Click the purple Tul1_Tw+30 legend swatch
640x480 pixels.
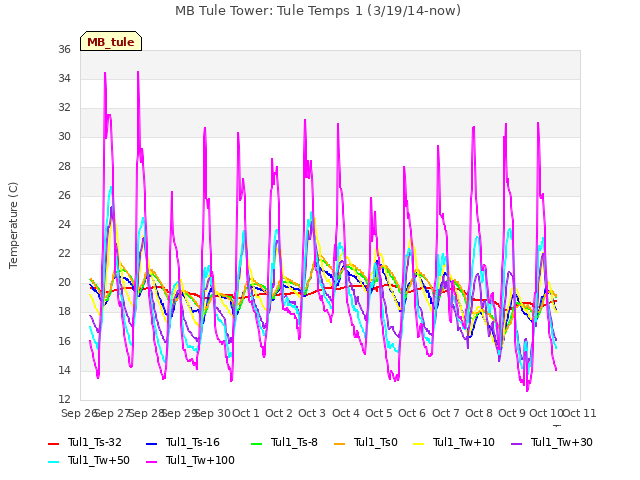(516, 444)
